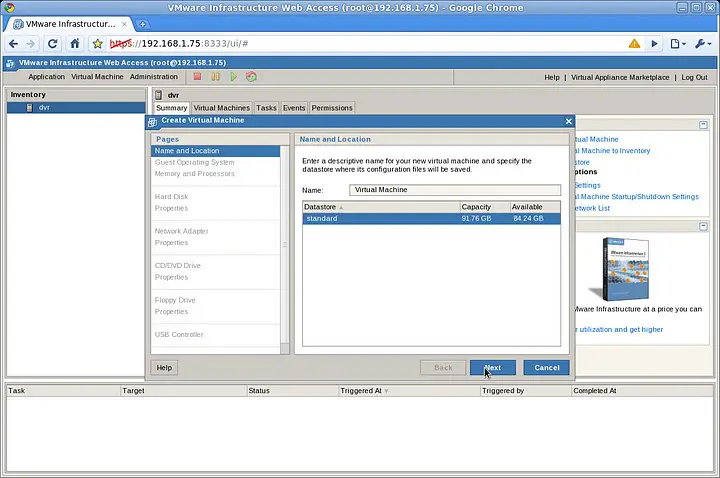Open the Application menu
The width and height of the screenshot is (720, 478).
46,77
